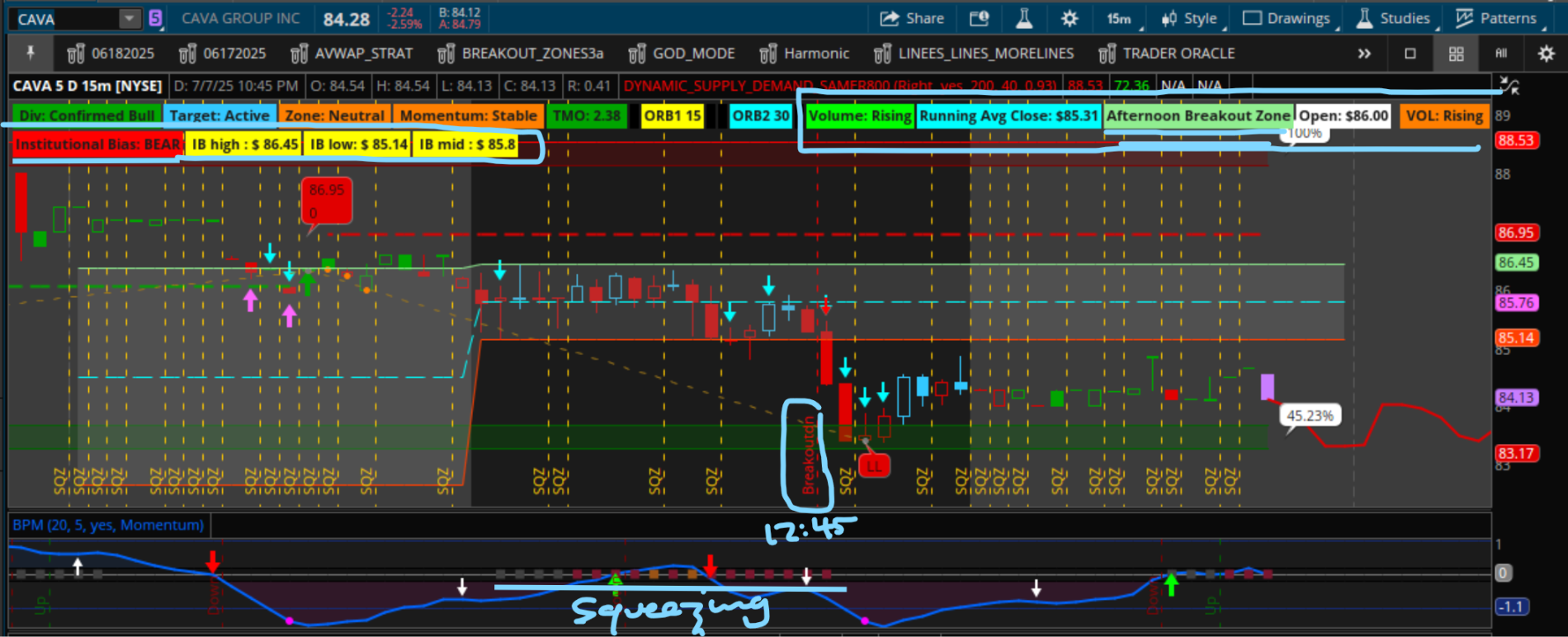Click the Share button
This screenshot has width=1568, height=637.
912,18
